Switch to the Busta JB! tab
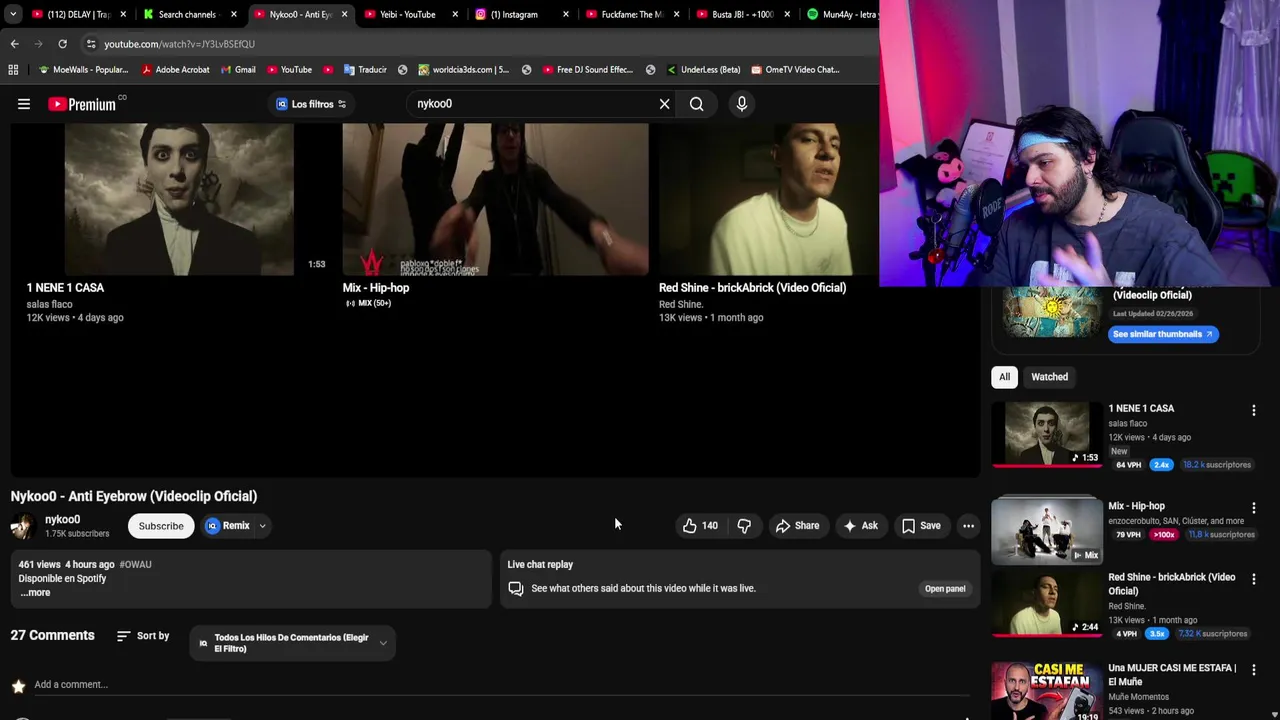The height and width of the screenshot is (720, 1280). click(x=741, y=14)
